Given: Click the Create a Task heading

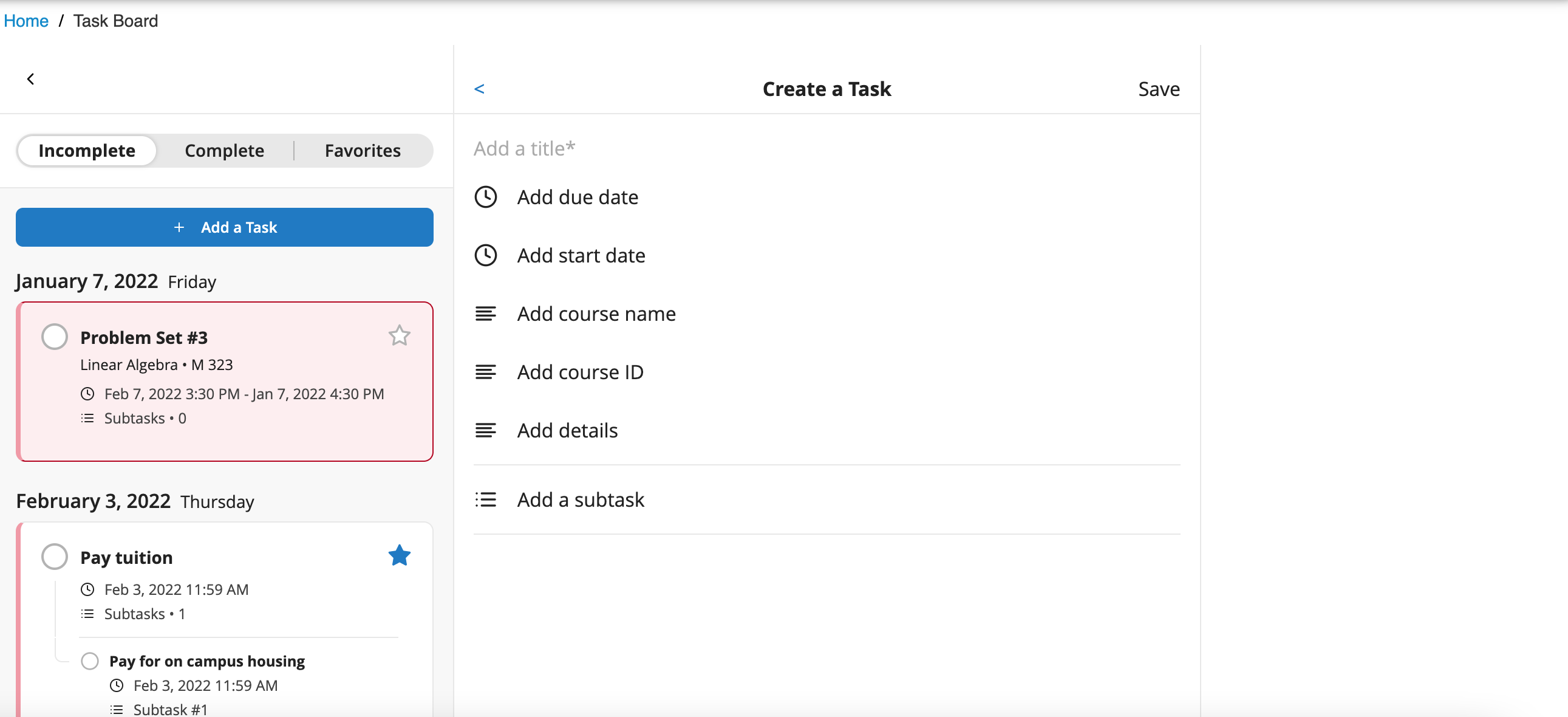Looking at the screenshot, I should pos(827,89).
